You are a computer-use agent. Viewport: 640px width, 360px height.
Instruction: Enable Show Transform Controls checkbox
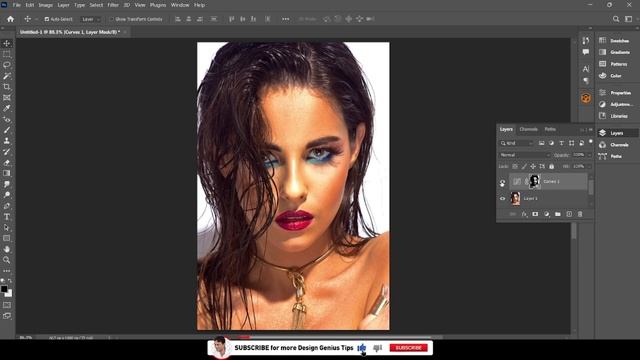pos(111,19)
